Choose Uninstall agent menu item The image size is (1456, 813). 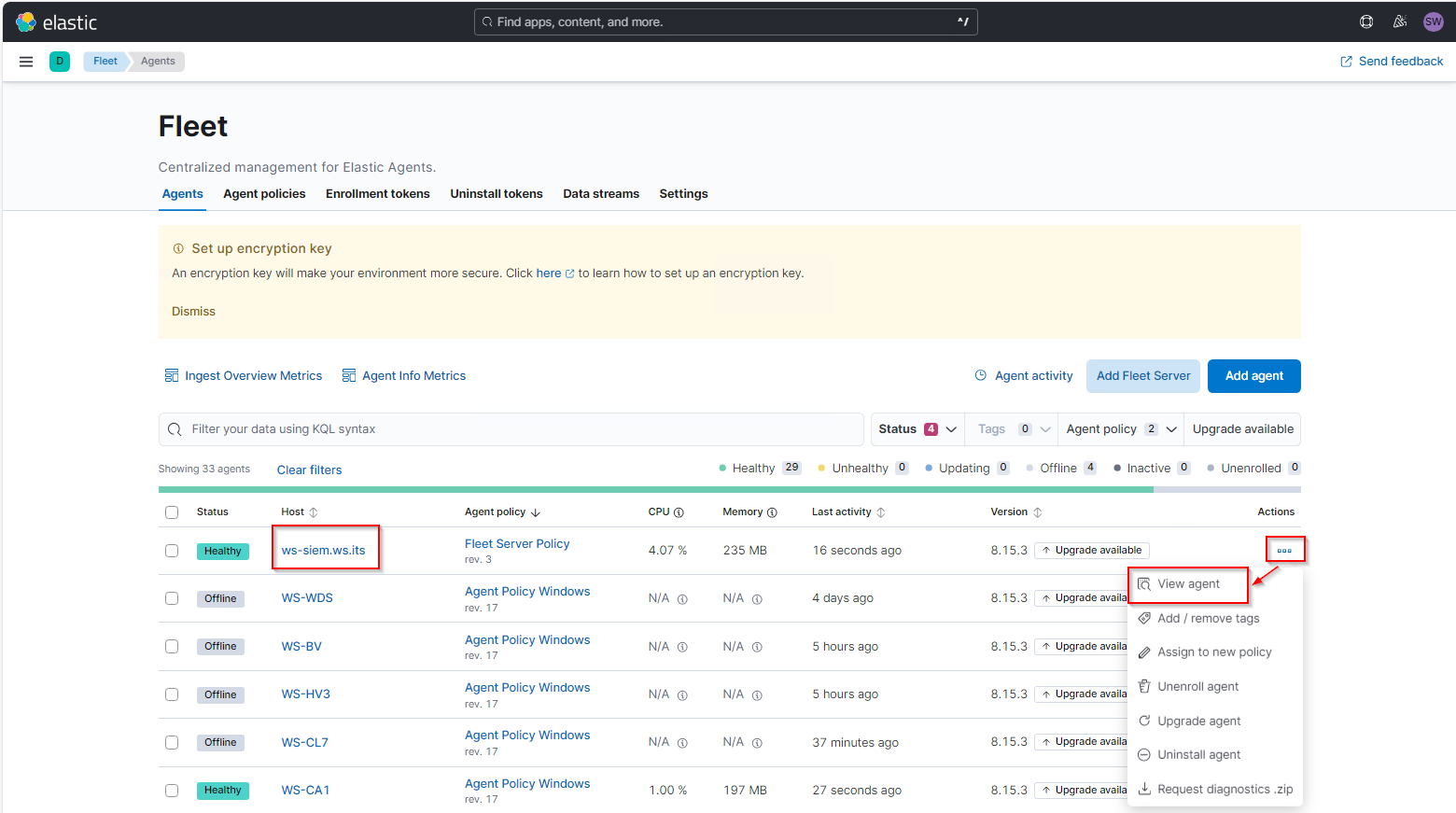(1198, 755)
